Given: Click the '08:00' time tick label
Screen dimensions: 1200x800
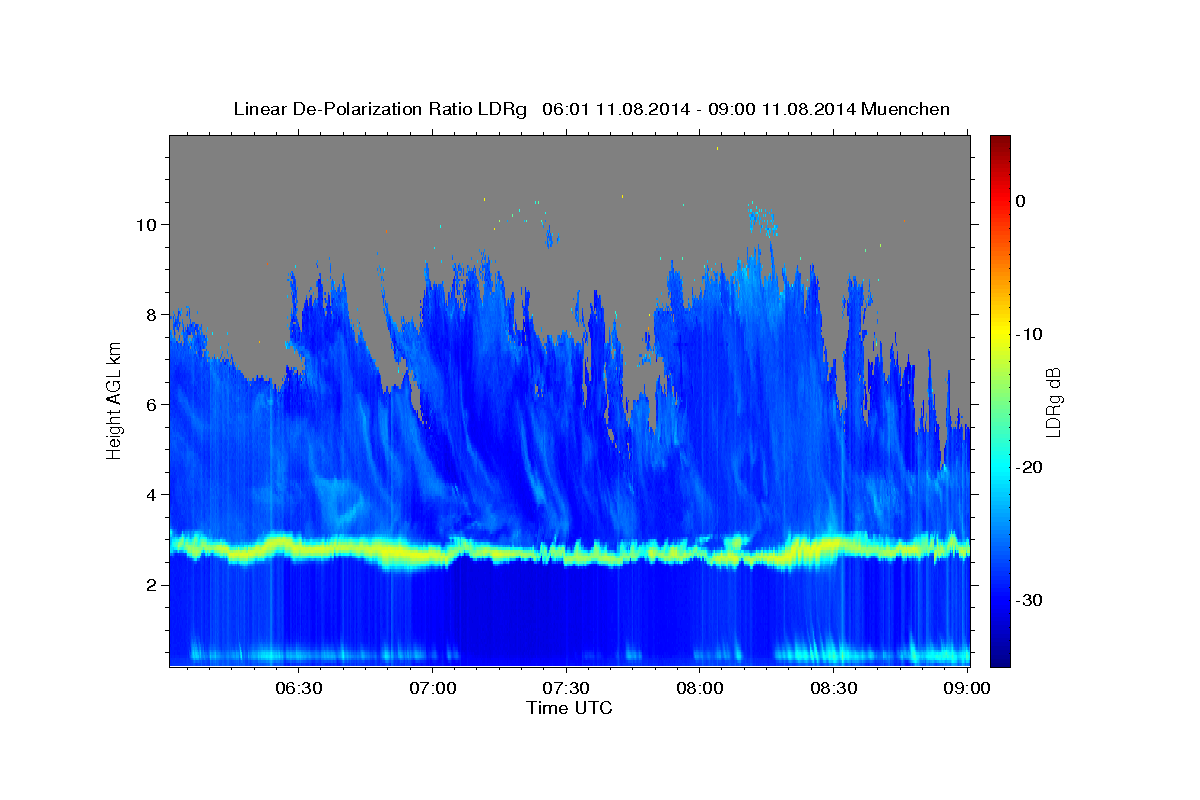Looking at the screenshot, I should coord(700,688).
